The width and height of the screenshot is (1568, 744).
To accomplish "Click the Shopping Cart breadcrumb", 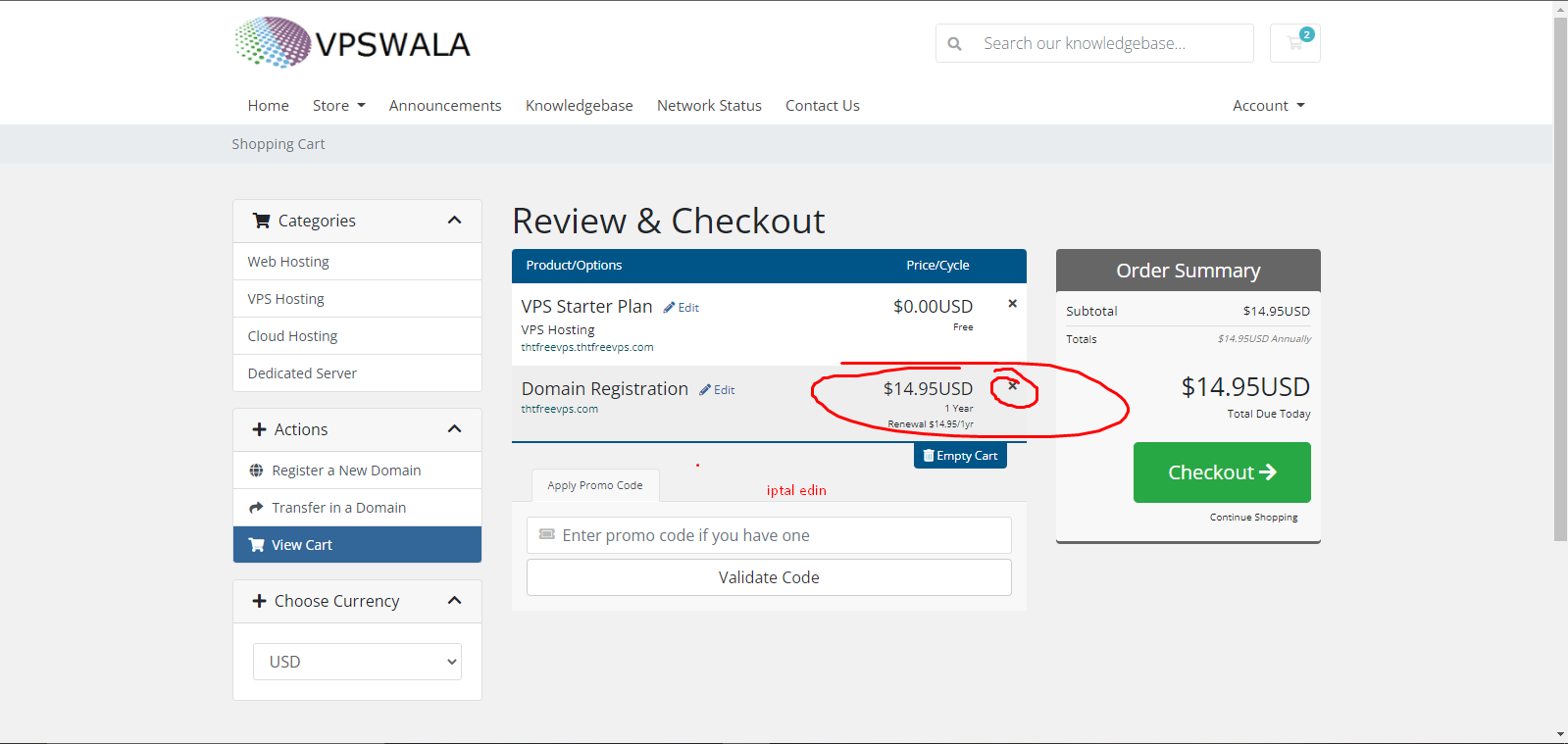I will point(278,144).
